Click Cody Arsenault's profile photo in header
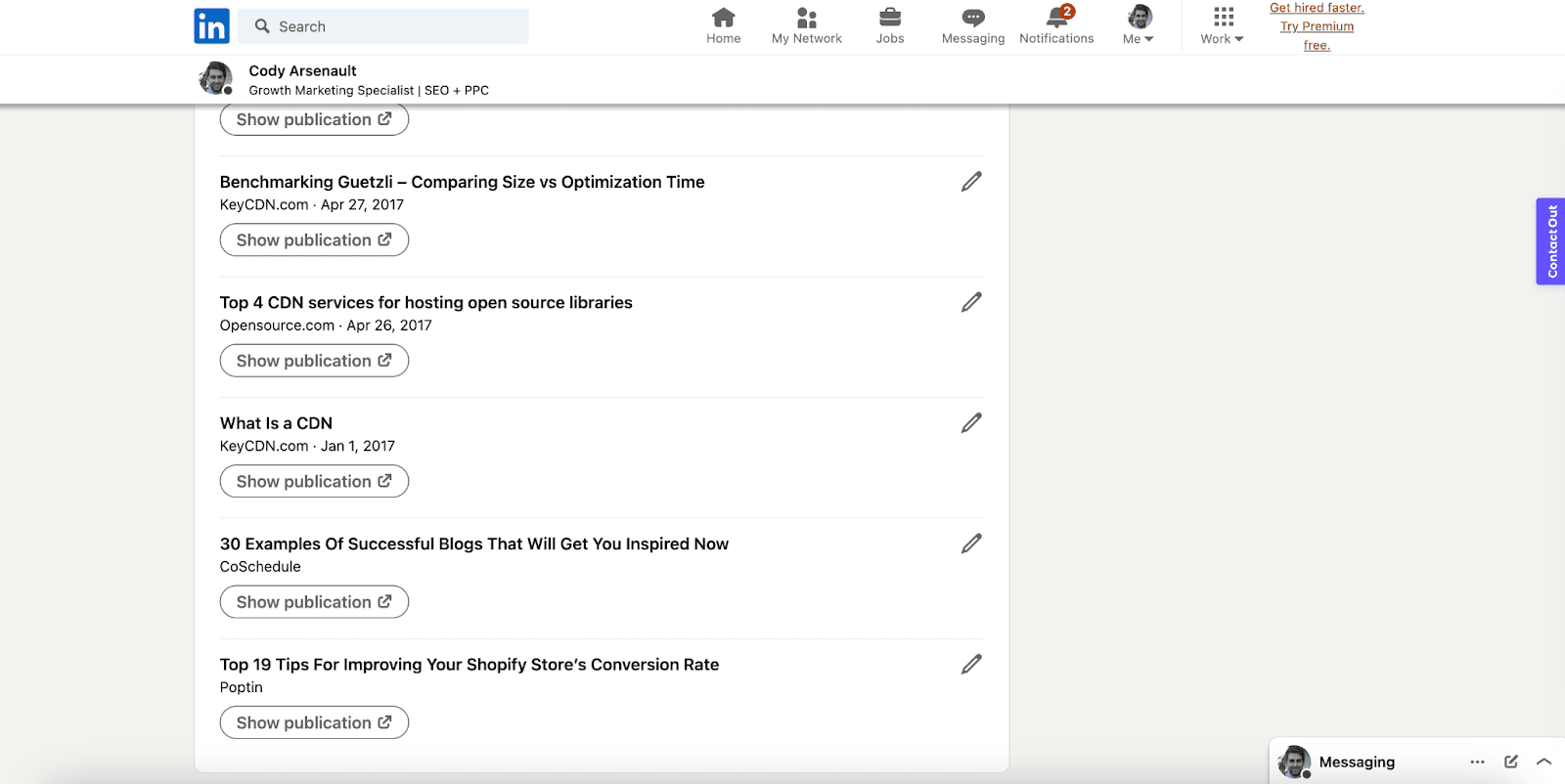 point(215,78)
